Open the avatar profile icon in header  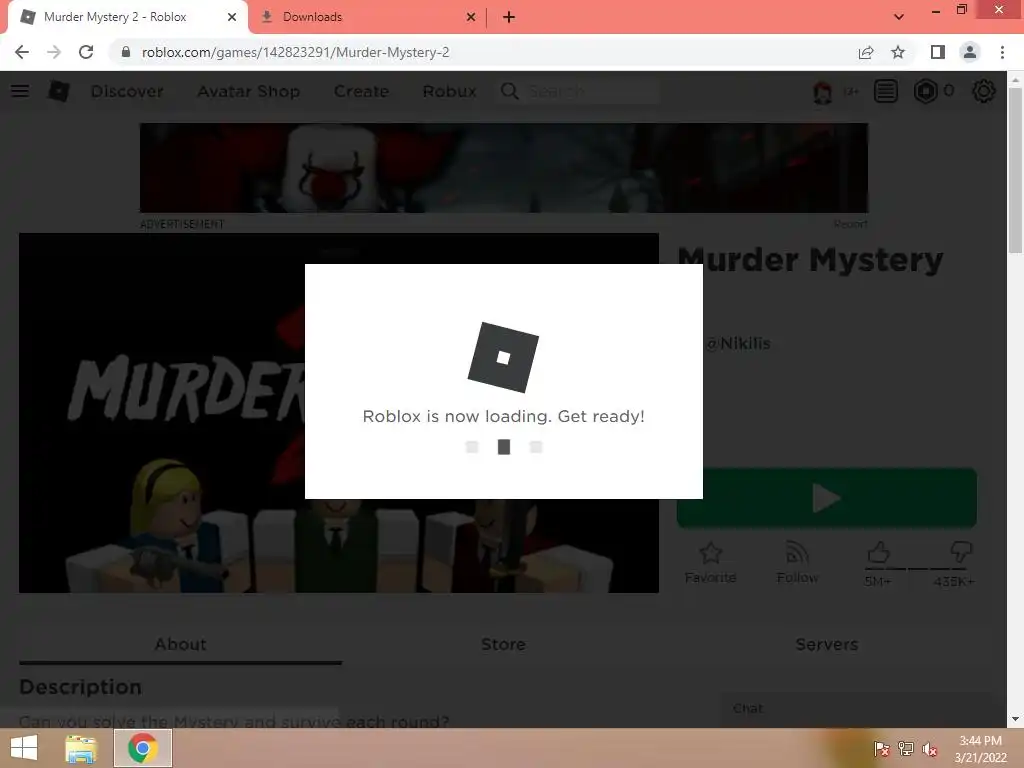pyautogui.click(x=822, y=91)
